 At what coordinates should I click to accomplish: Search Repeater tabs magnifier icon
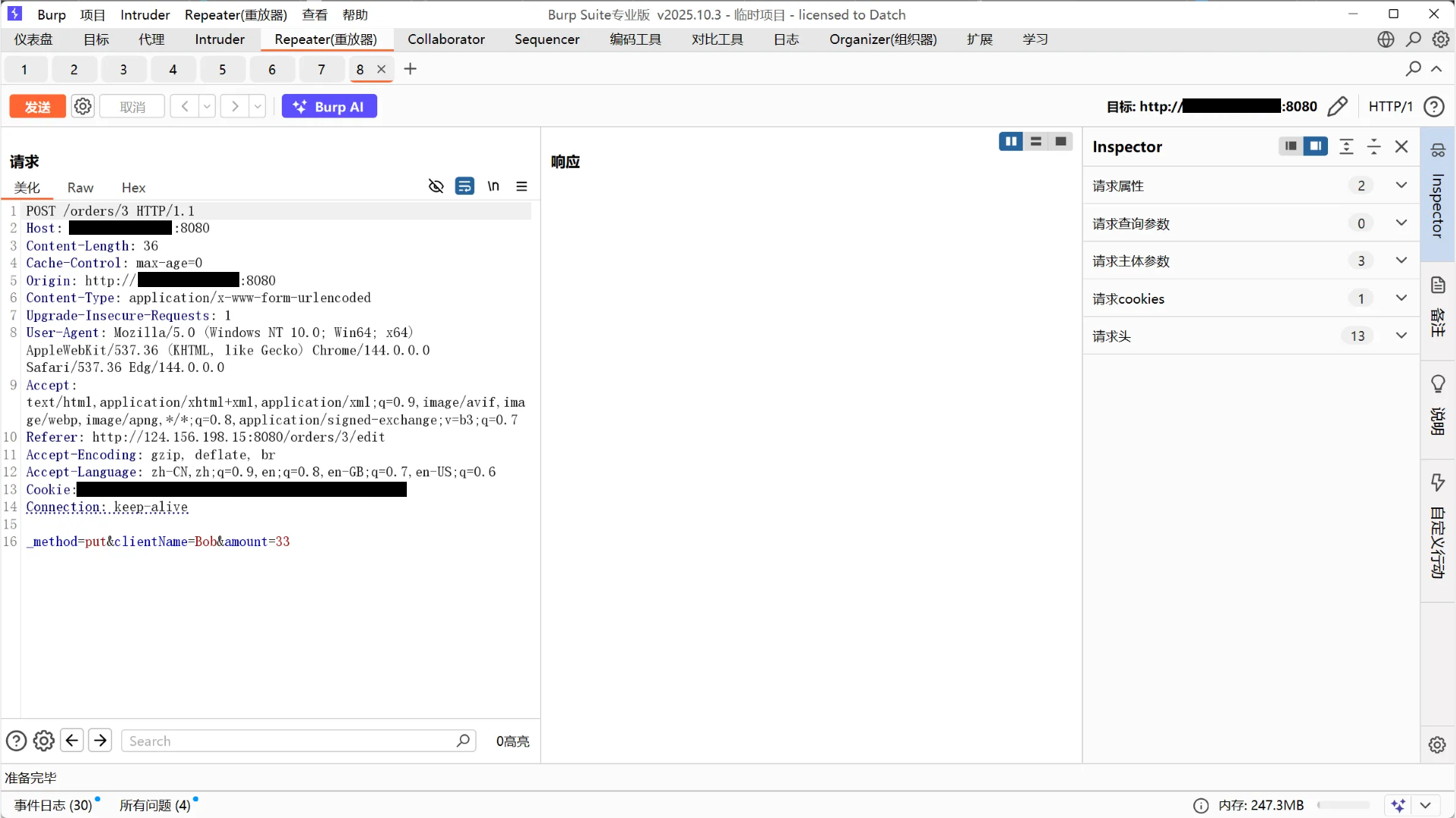1414,69
